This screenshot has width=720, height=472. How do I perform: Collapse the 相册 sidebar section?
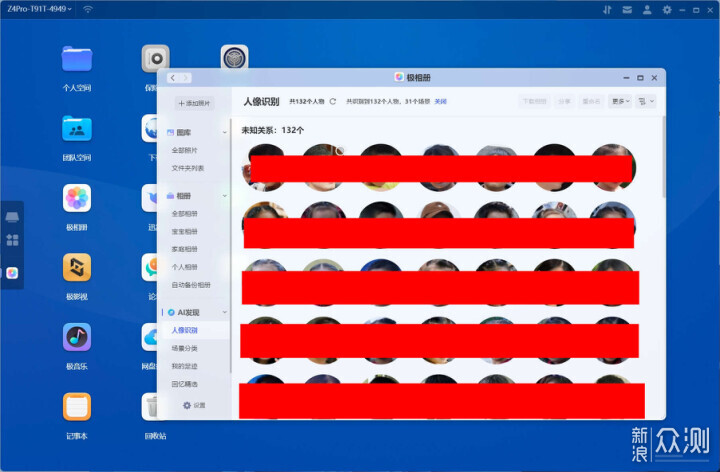pos(225,196)
